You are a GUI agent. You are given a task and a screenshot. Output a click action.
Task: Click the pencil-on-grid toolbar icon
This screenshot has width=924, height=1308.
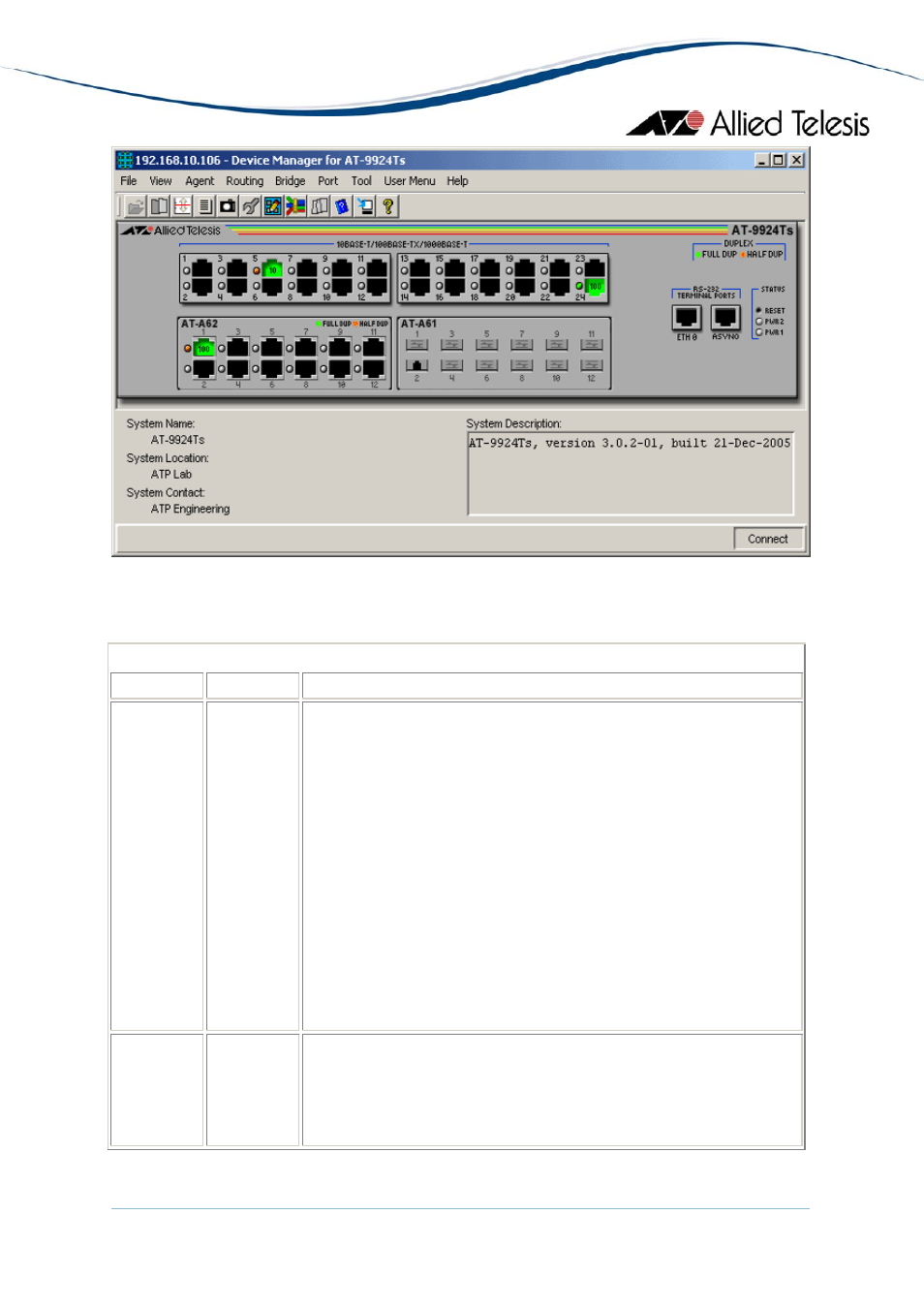tap(273, 206)
